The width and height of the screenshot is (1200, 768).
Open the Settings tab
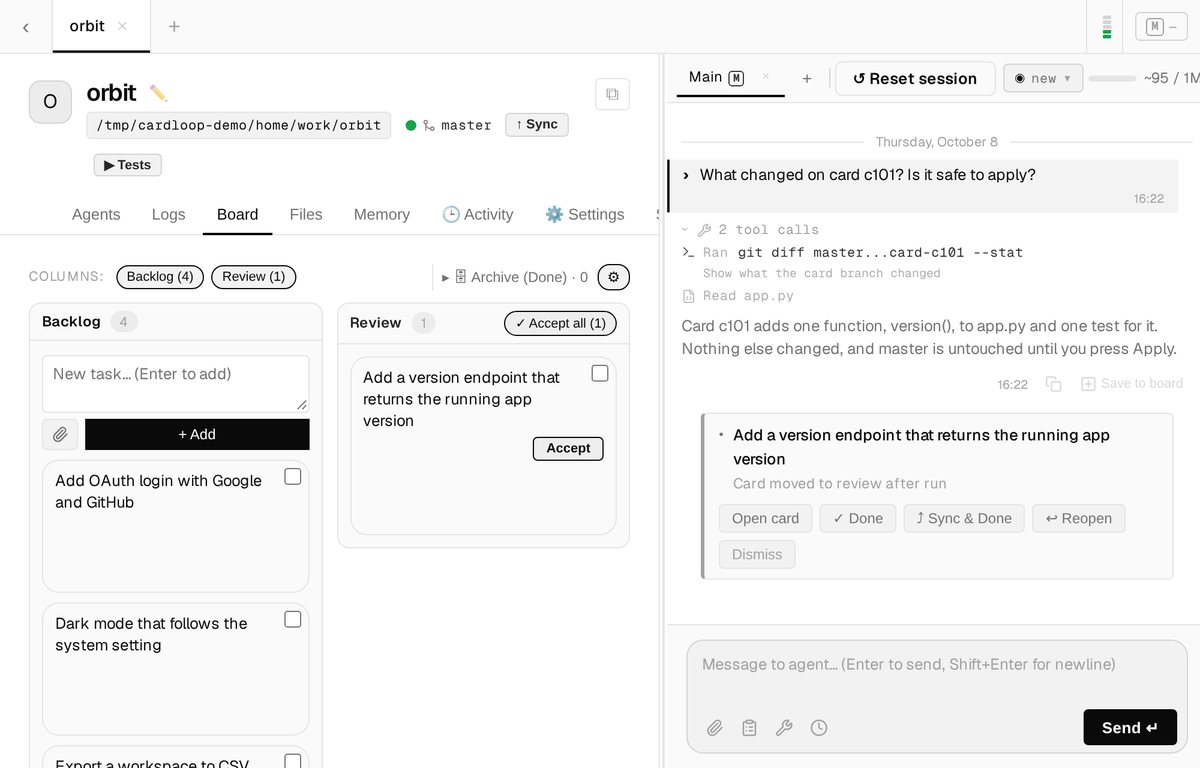pyautogui.click(x=584, y=214)
